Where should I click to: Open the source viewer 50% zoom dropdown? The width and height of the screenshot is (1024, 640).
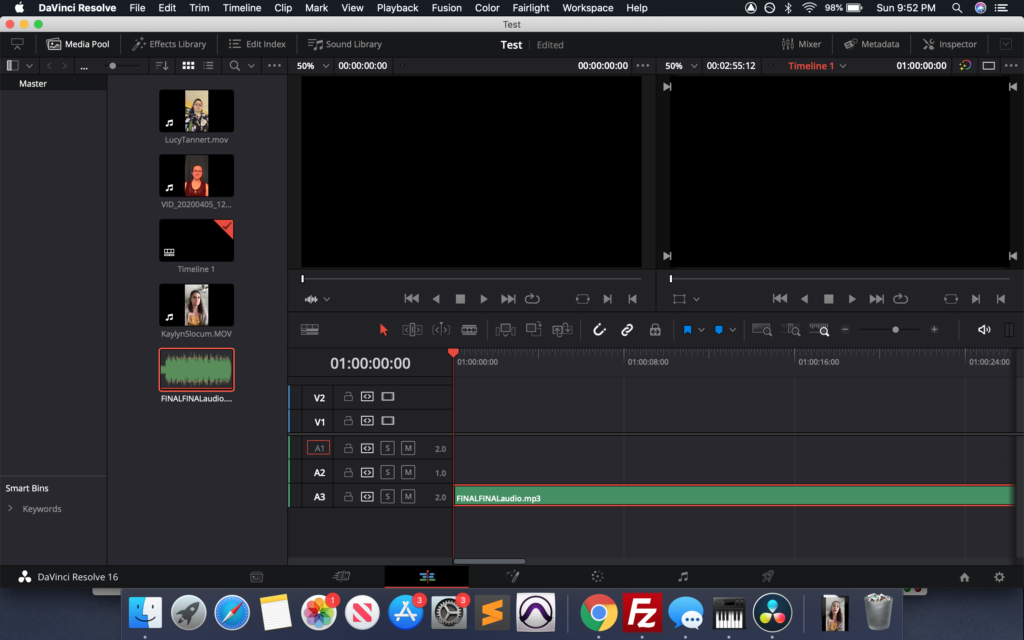311,66
